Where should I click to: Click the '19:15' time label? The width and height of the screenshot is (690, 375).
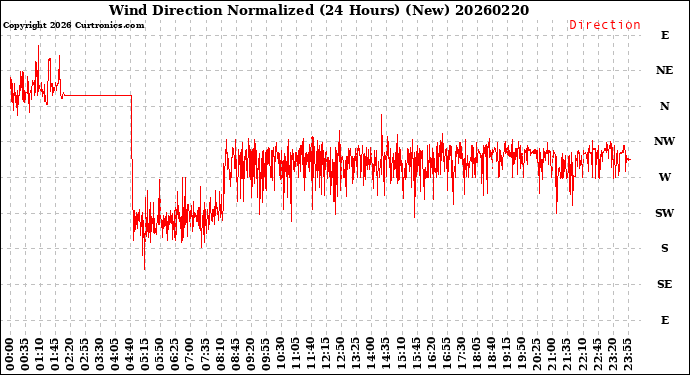point(506,355)
